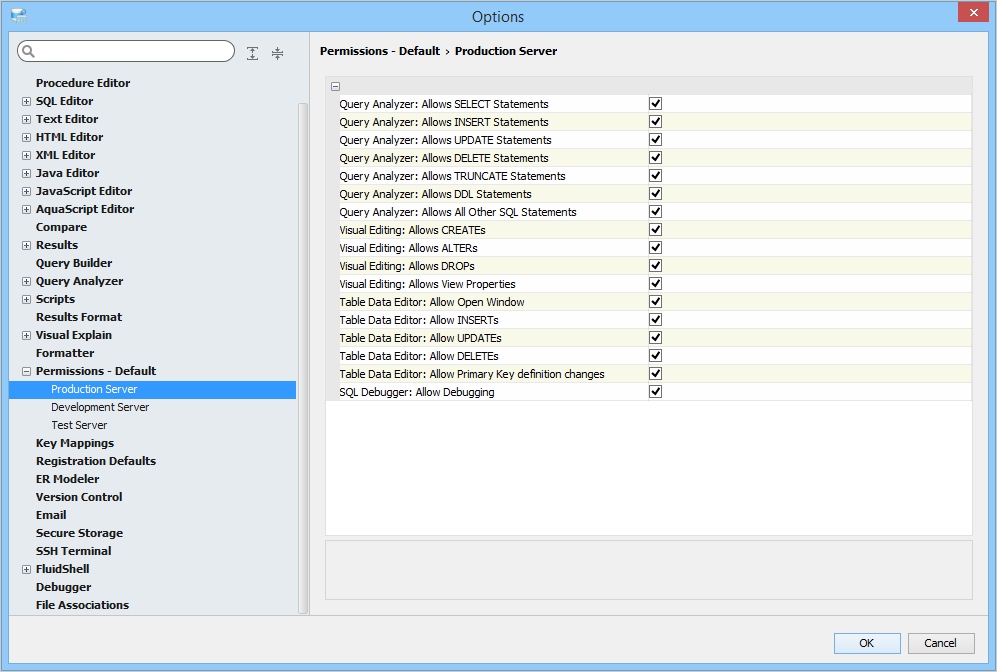The height and width of the screenshot is (672, 997).
Task: Click the Cancel button
Action: point(940,643)
